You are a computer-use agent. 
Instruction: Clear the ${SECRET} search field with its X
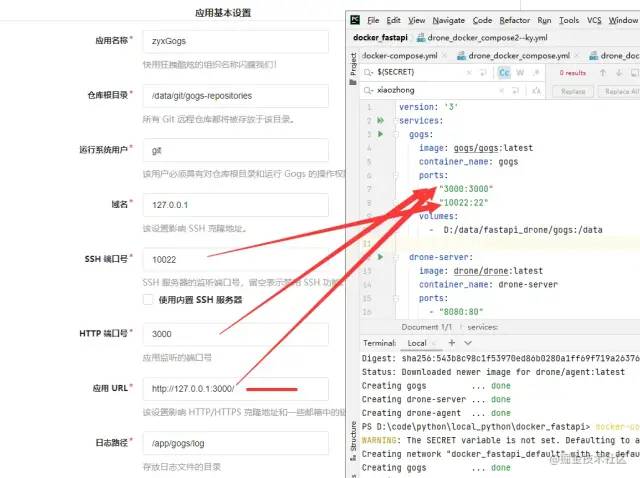(469, 73)
